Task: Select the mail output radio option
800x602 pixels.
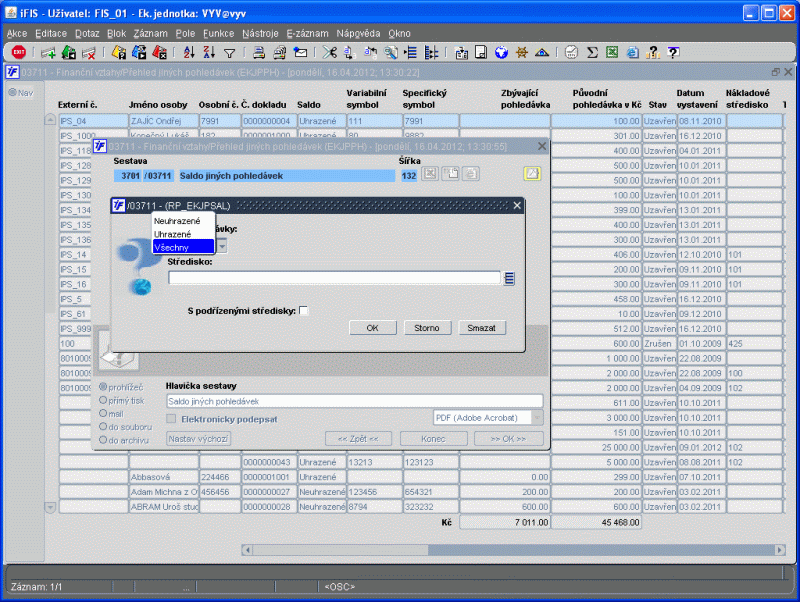Action: click(103, 413)
